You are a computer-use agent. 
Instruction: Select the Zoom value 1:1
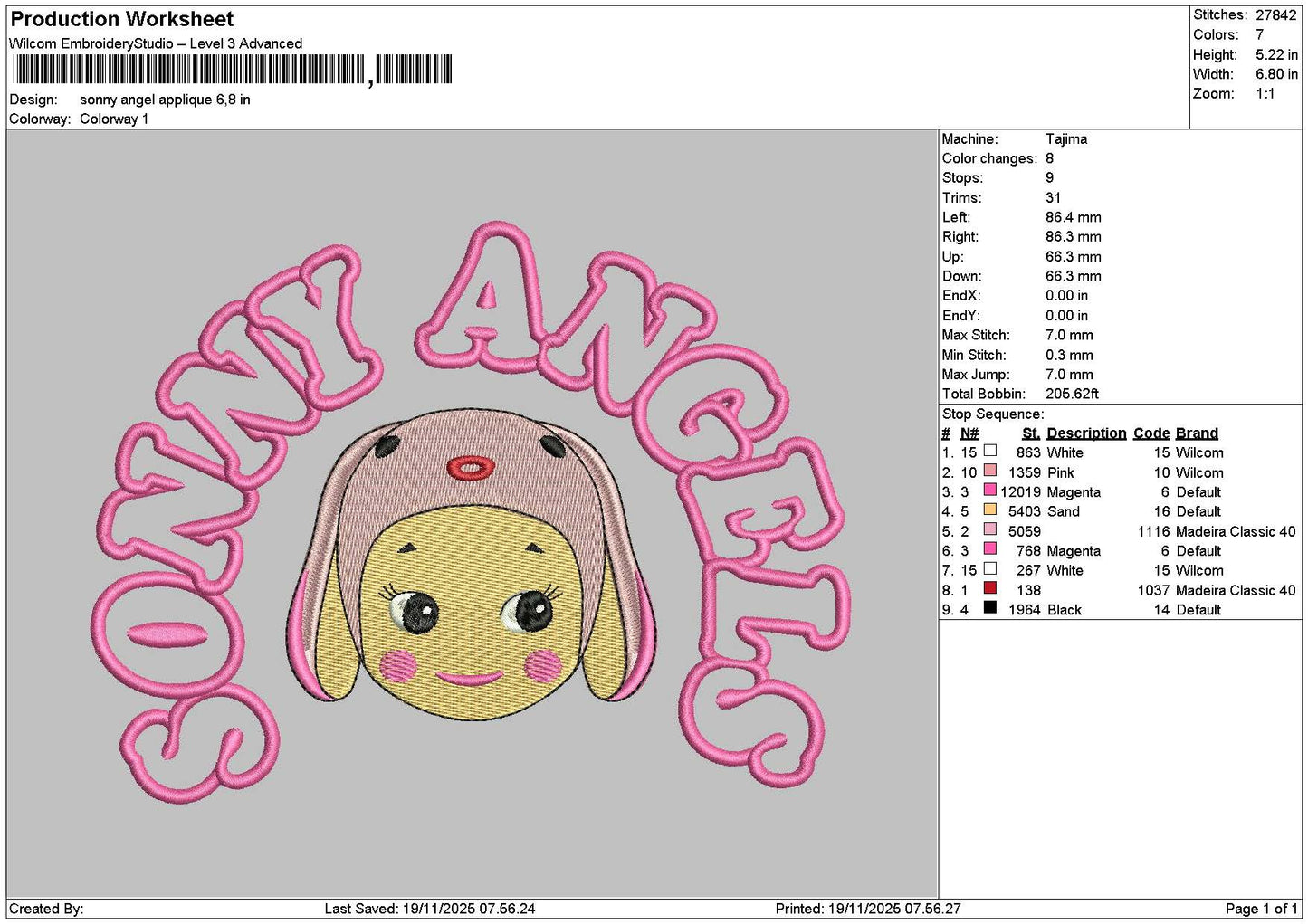point(1265,94)
